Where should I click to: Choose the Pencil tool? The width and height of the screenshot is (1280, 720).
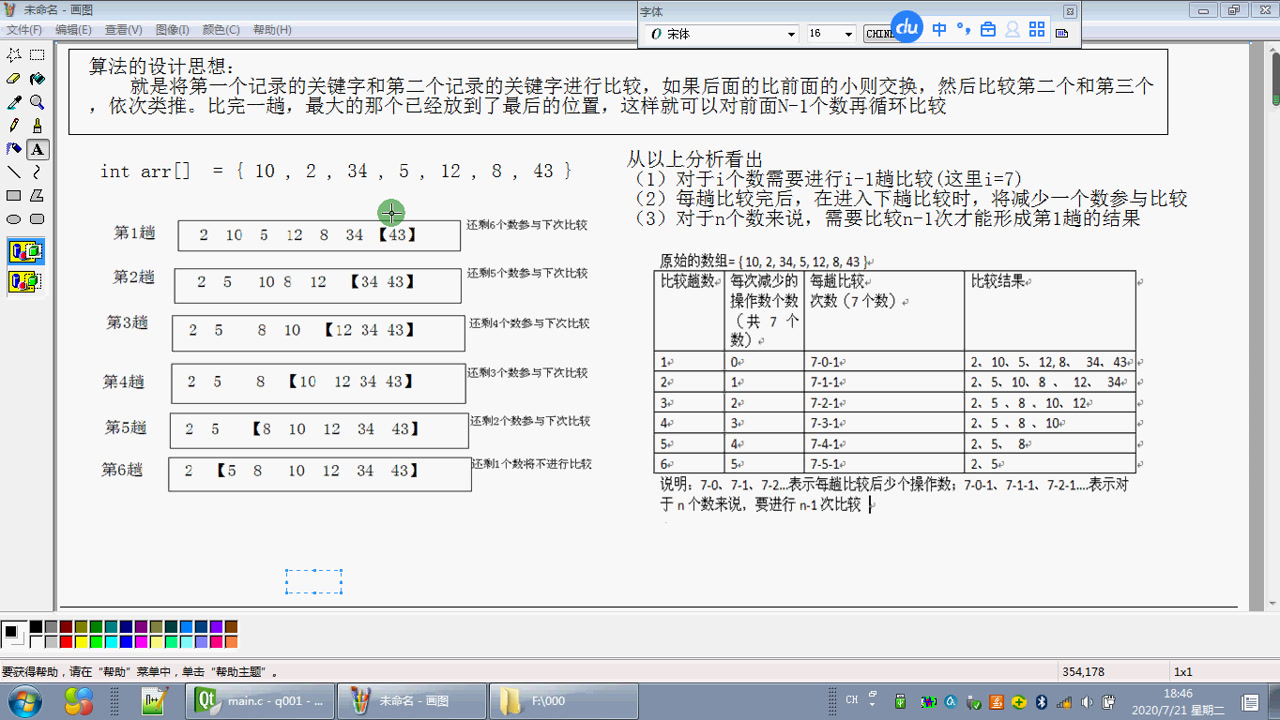[x=14, y=126]
